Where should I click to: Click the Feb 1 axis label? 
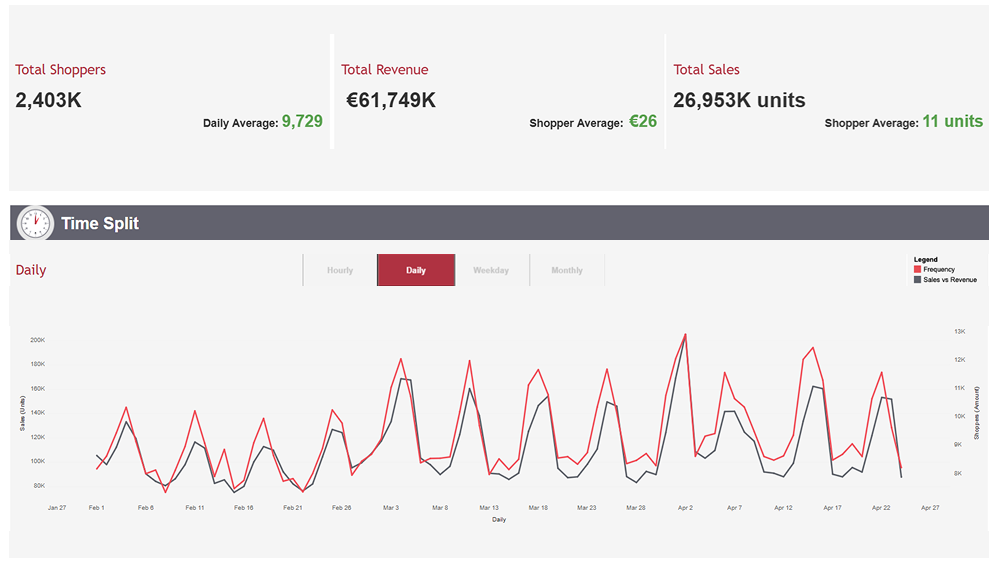tap(97, 508)
